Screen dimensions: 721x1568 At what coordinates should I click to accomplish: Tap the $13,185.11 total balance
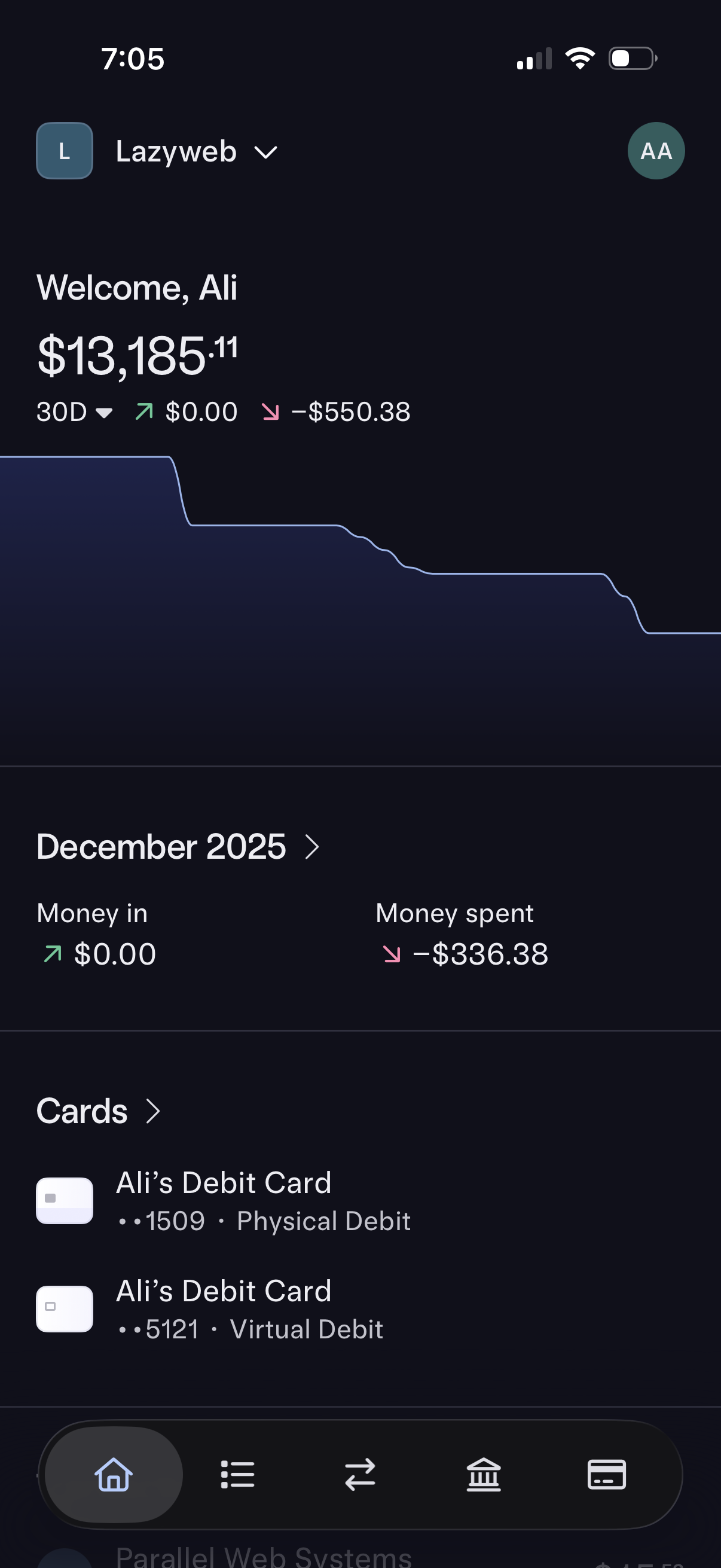138,355
